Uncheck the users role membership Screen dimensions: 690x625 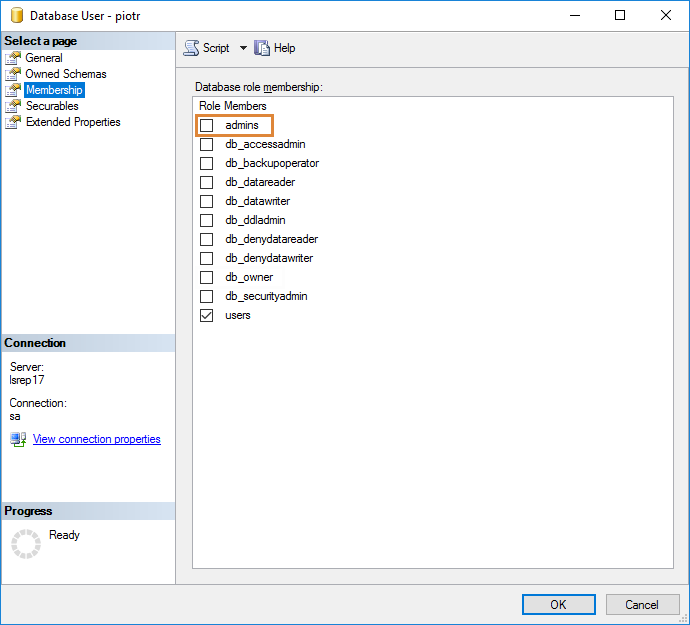pyautogui.click(x=207, y=316)
